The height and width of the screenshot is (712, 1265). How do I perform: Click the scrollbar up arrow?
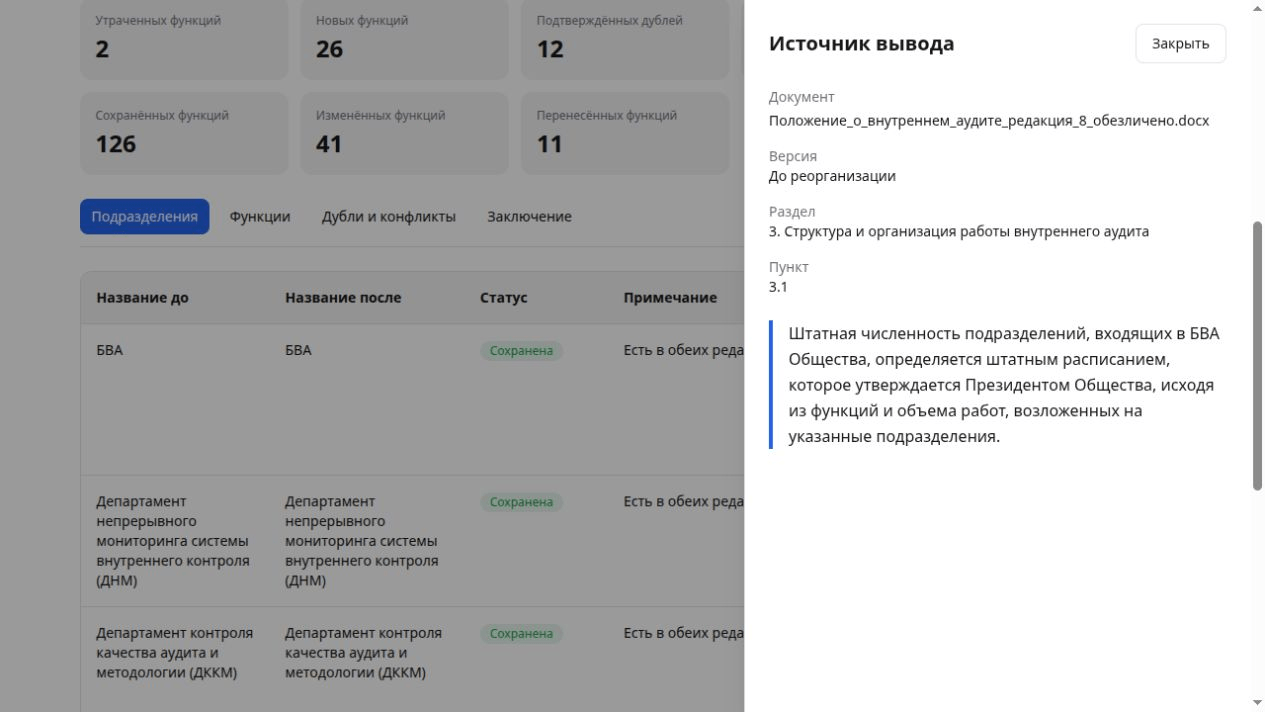(x=1257, y=8)
